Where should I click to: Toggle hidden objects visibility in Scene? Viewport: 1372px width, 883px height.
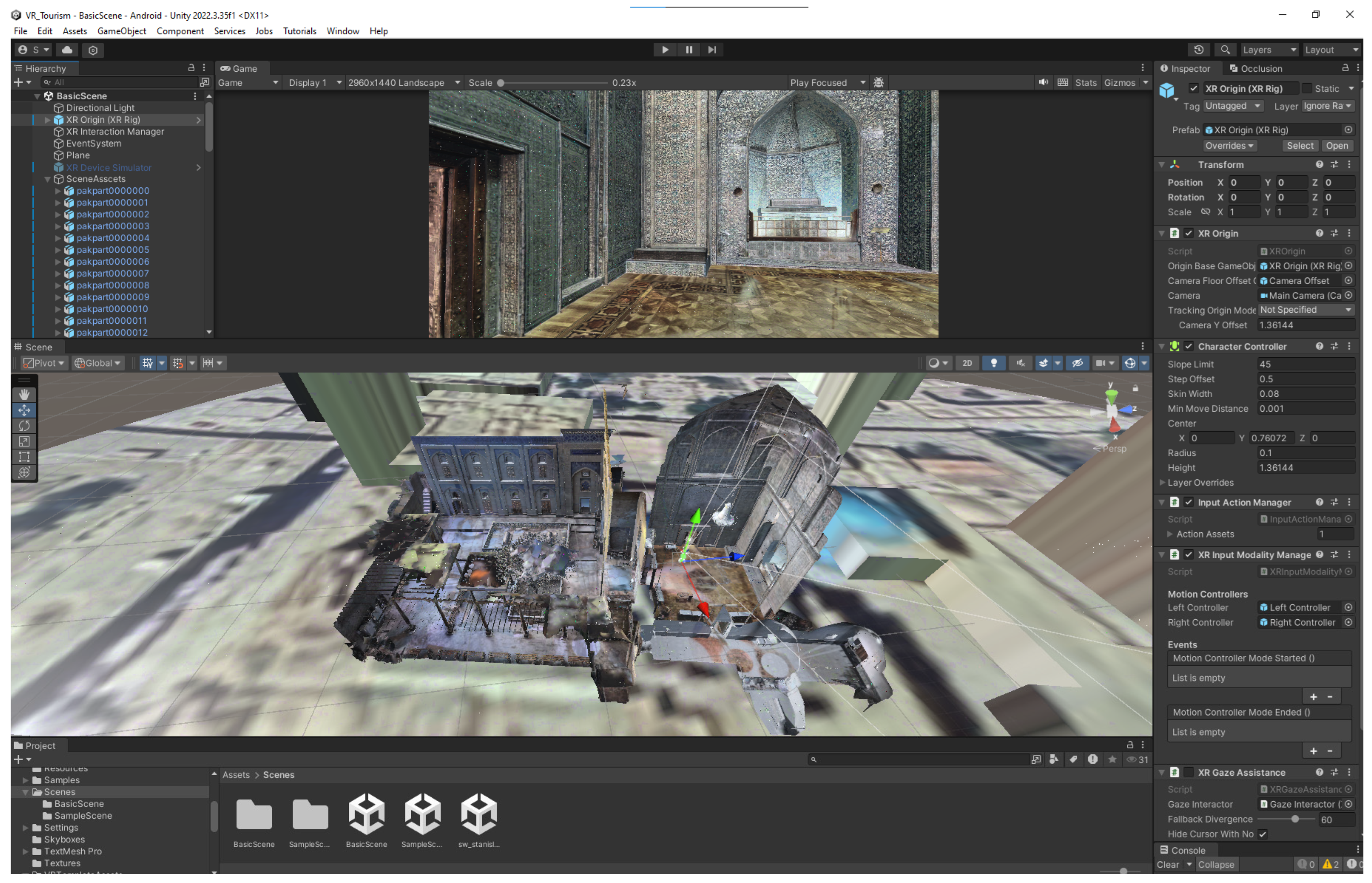(1077, 363)
